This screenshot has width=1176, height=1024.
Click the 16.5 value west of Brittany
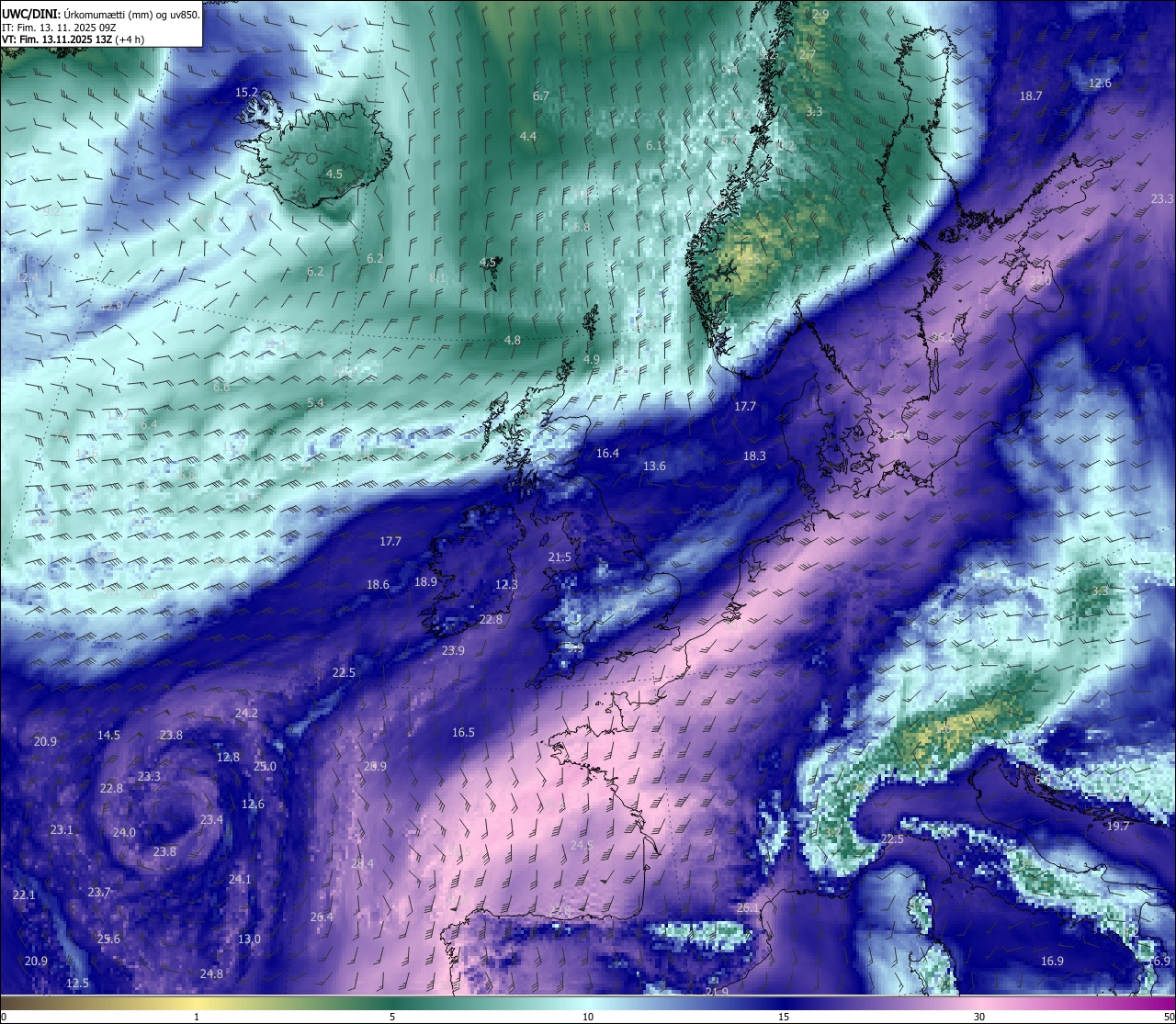coord(463,733)
